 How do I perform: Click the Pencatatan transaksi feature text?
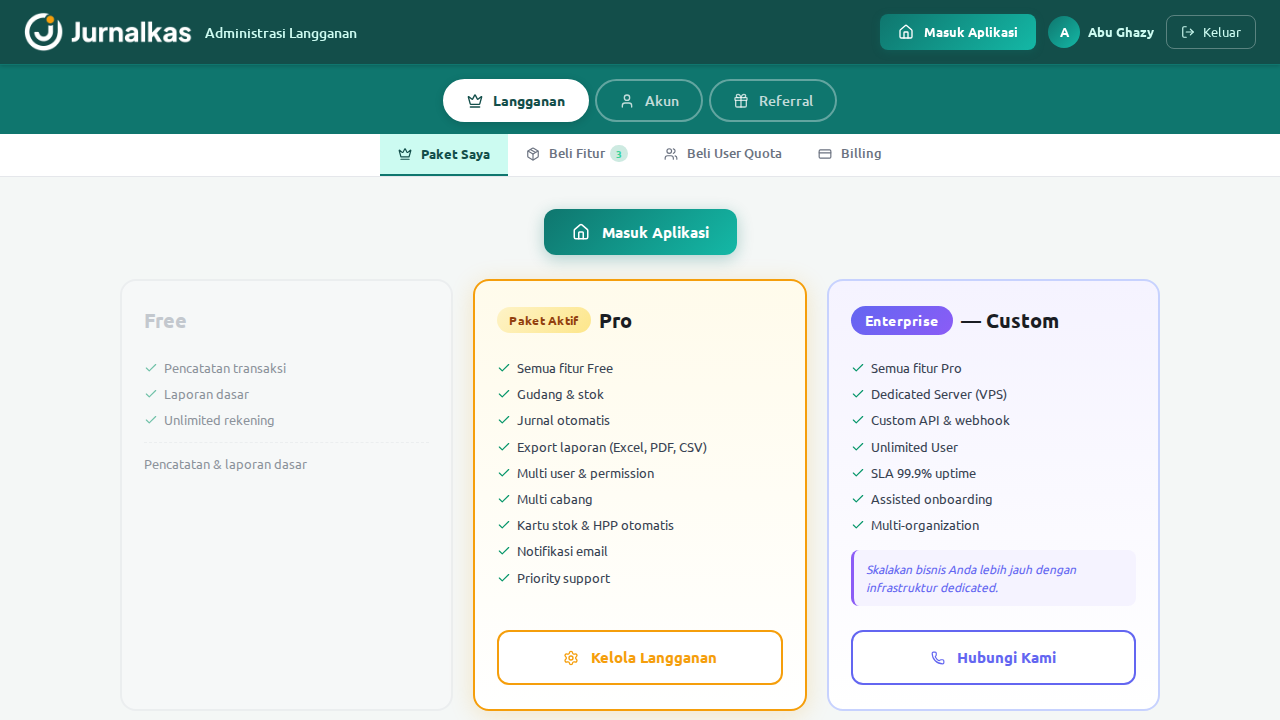(225, 368)
